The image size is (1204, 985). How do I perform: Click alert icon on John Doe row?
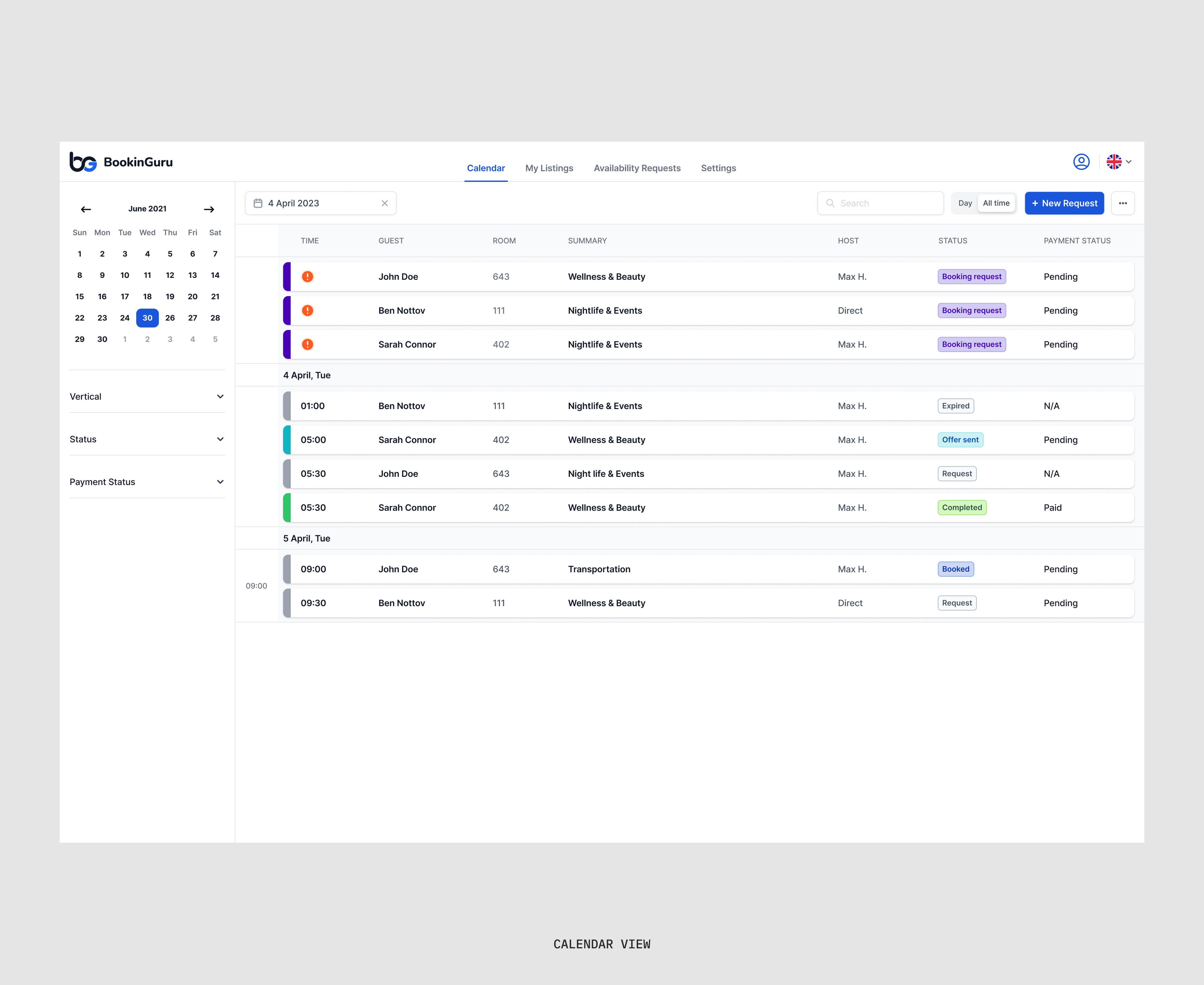pyautogui.click(x=308, y=277)
